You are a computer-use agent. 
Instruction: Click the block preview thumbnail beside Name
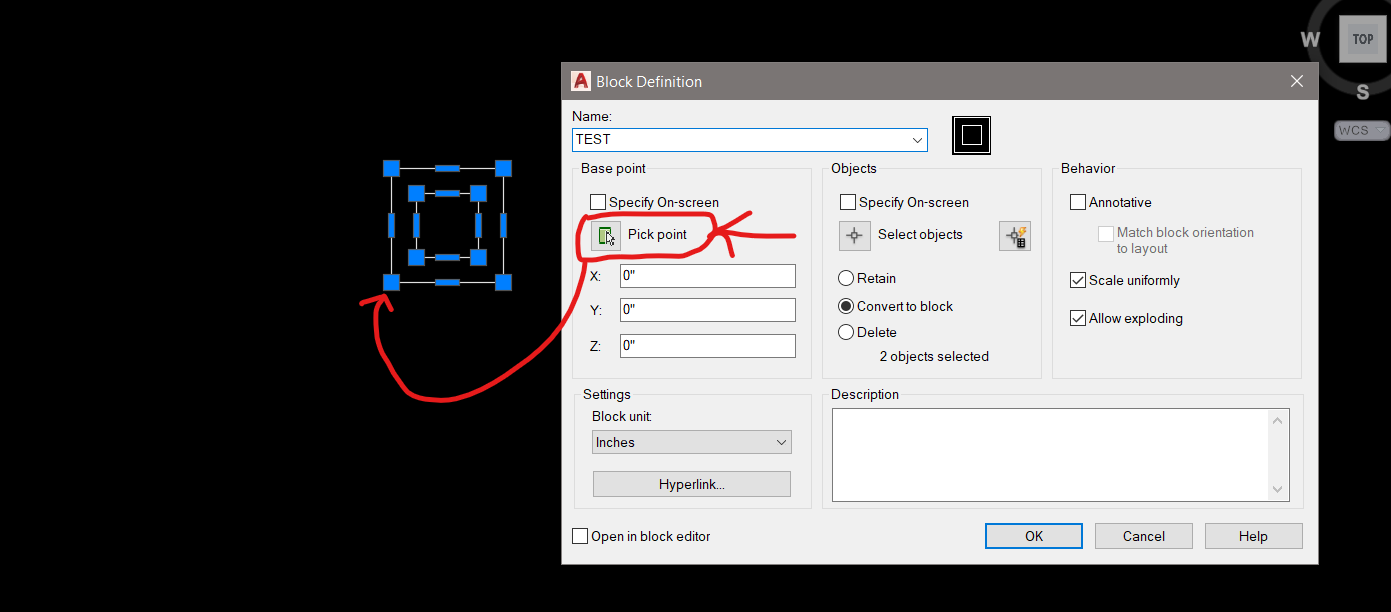coord(970,135)
